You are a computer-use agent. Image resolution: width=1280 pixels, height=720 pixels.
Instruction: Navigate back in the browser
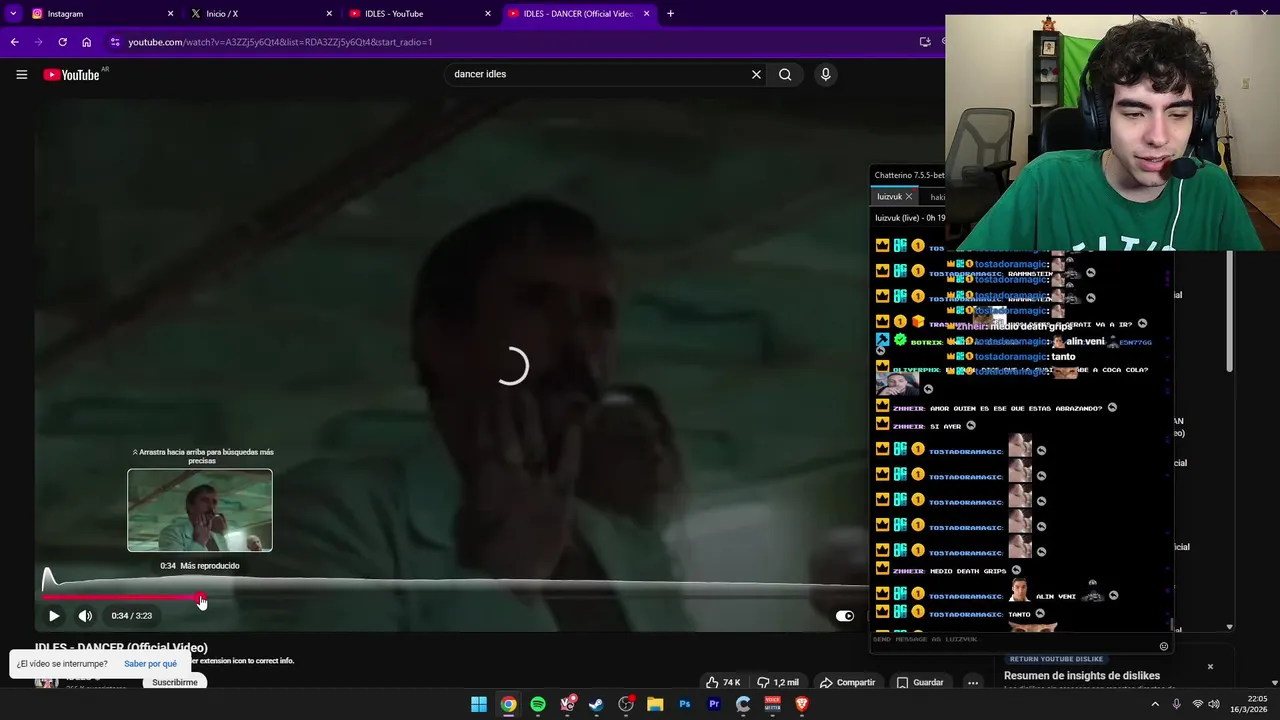point(14,42)
